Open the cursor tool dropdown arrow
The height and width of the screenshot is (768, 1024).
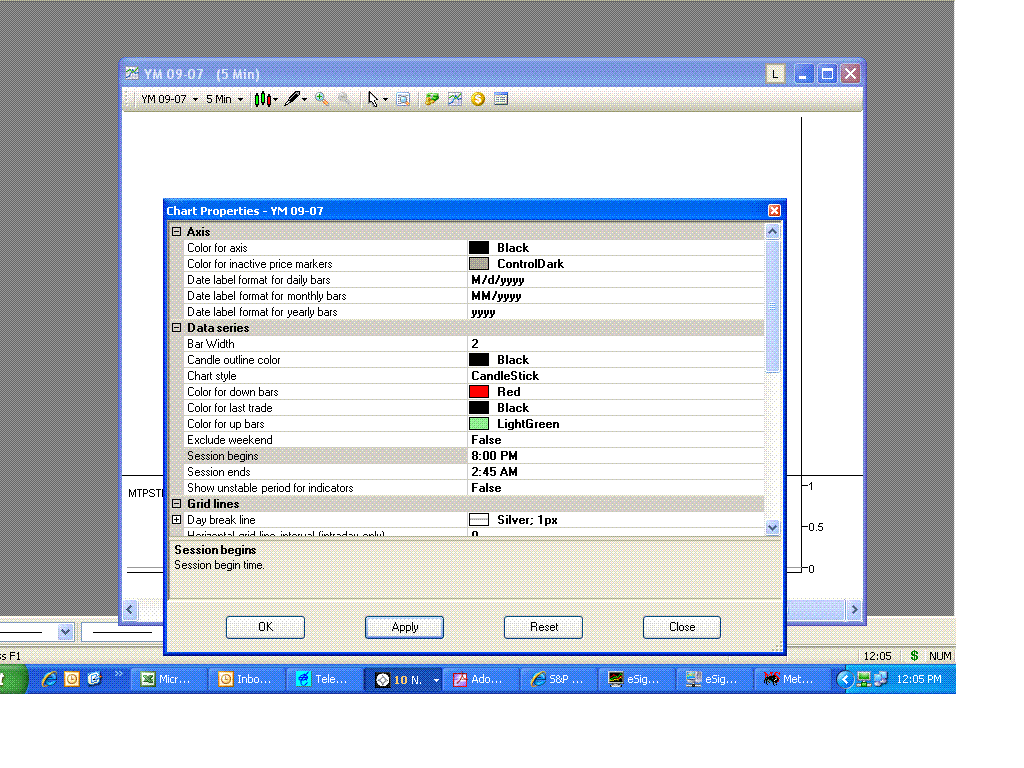385,100
